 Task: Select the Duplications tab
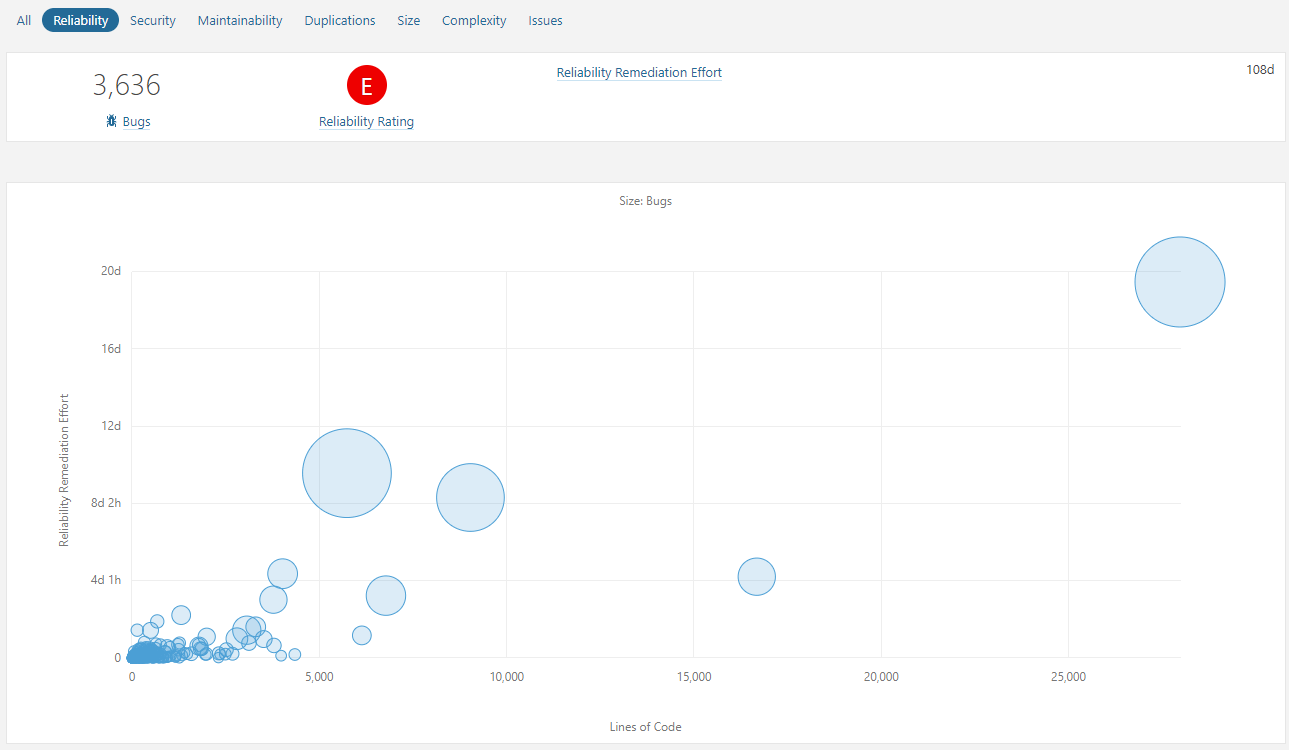tap(339, 20)
